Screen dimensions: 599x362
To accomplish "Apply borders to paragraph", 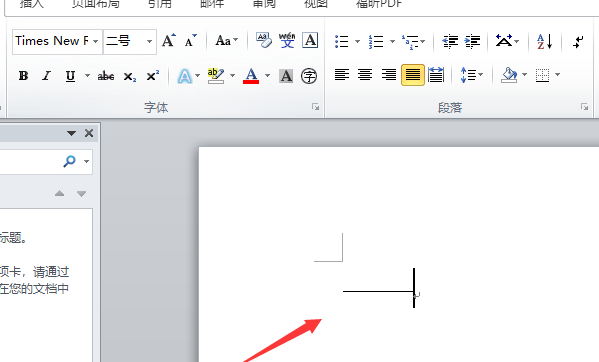I will (542, 75).
